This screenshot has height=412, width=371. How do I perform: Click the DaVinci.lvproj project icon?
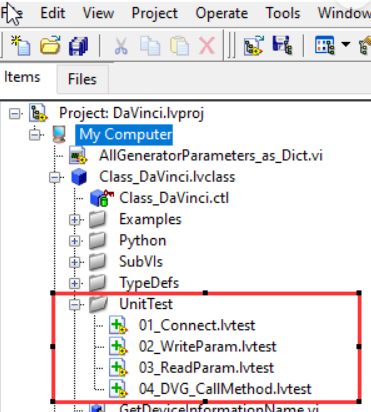(x=38, y=113)
